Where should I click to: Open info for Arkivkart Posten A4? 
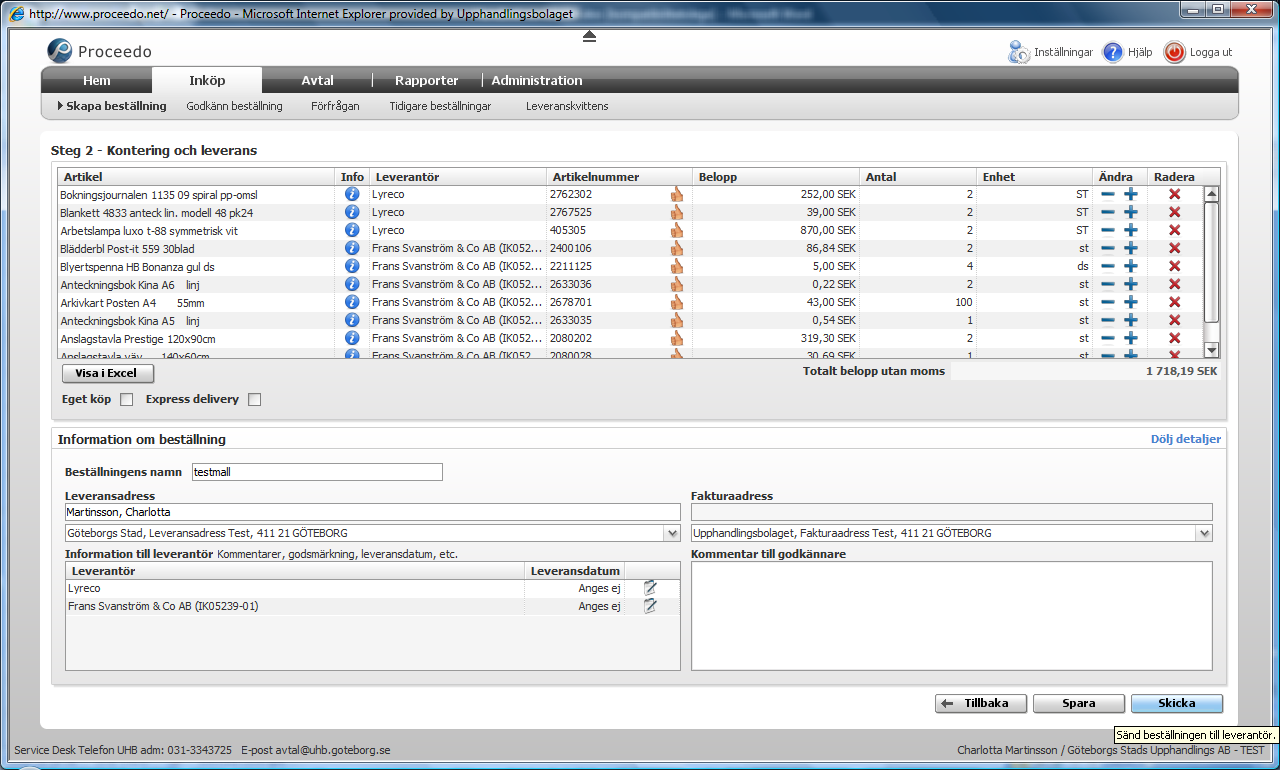(352, 302)
